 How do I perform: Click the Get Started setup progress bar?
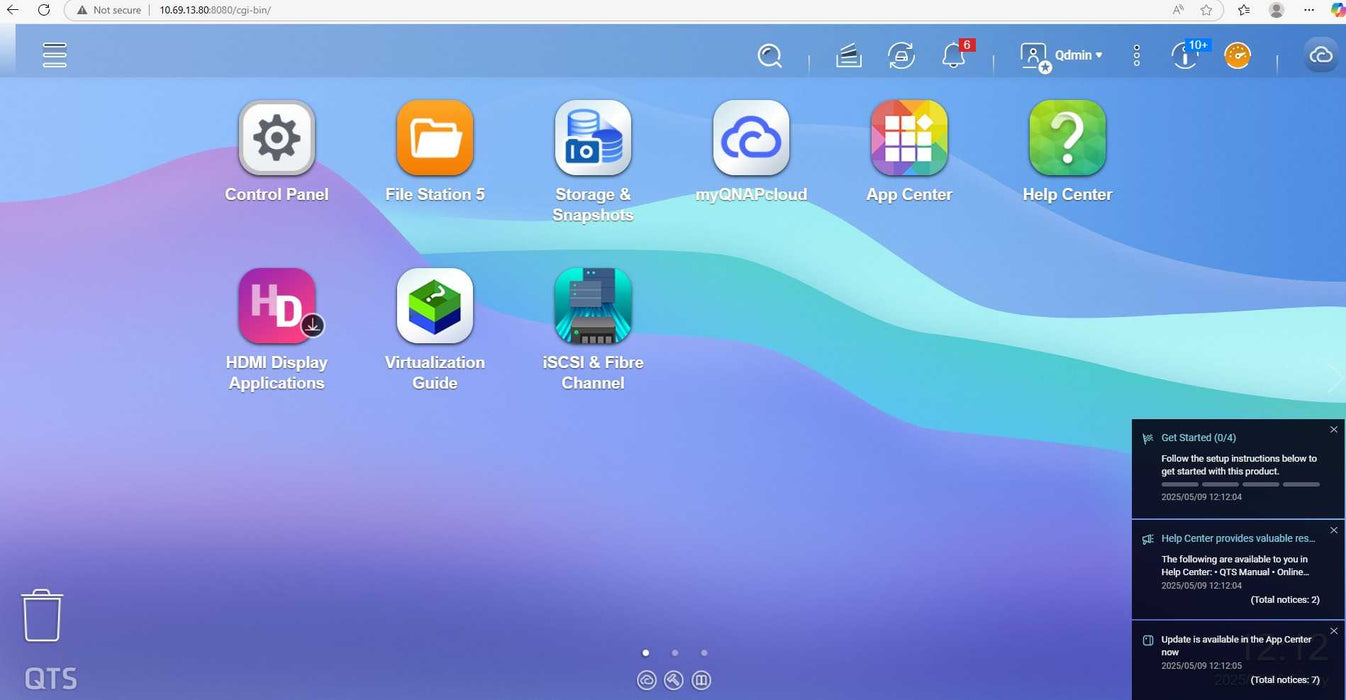[x=1240, y=484]
